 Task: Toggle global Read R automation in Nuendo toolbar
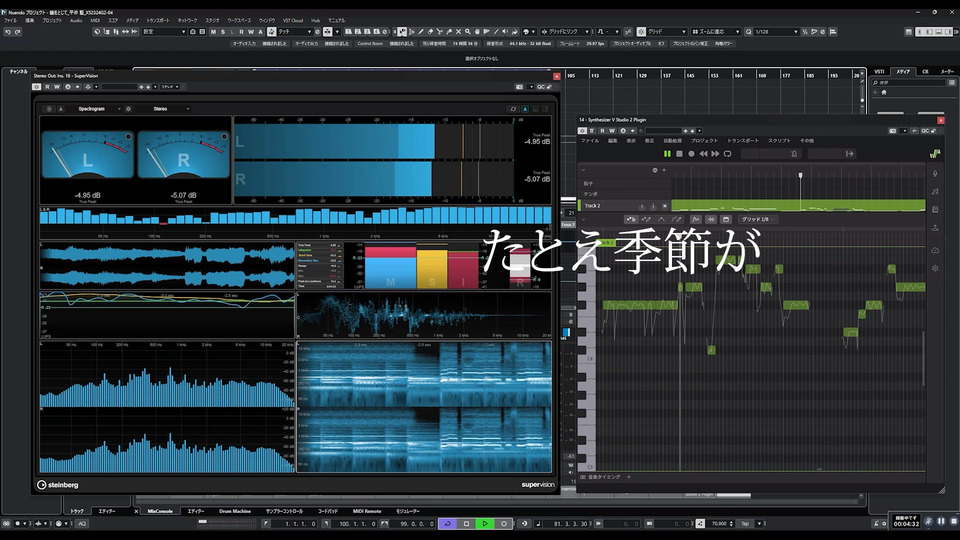tap(242, 32)
